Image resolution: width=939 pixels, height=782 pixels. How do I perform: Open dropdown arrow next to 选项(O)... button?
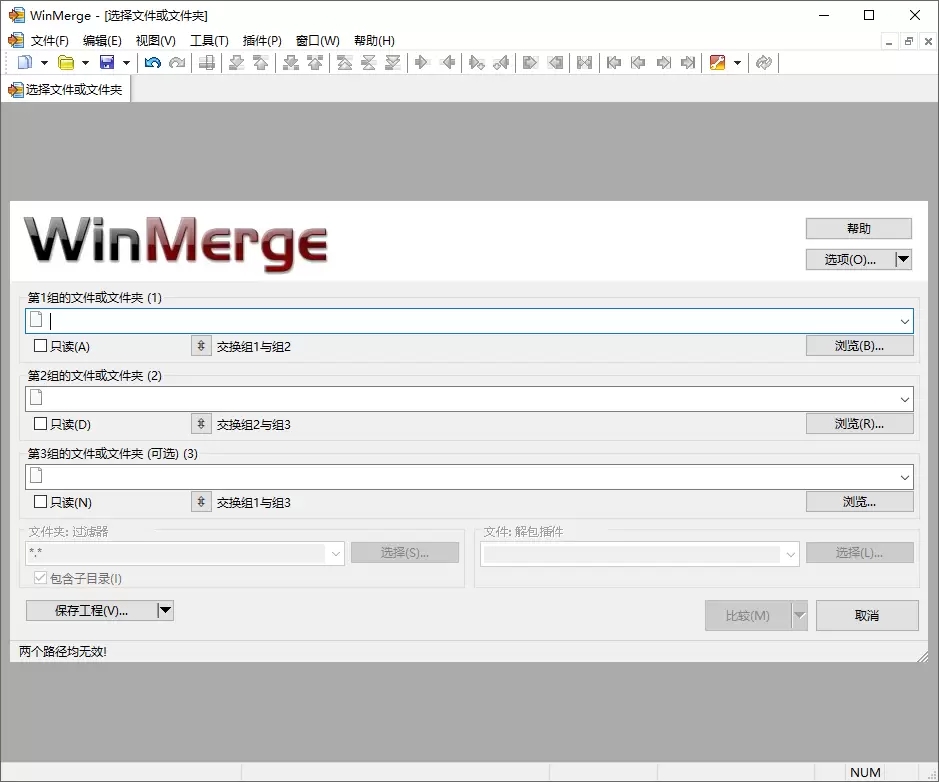pos(903,259)
